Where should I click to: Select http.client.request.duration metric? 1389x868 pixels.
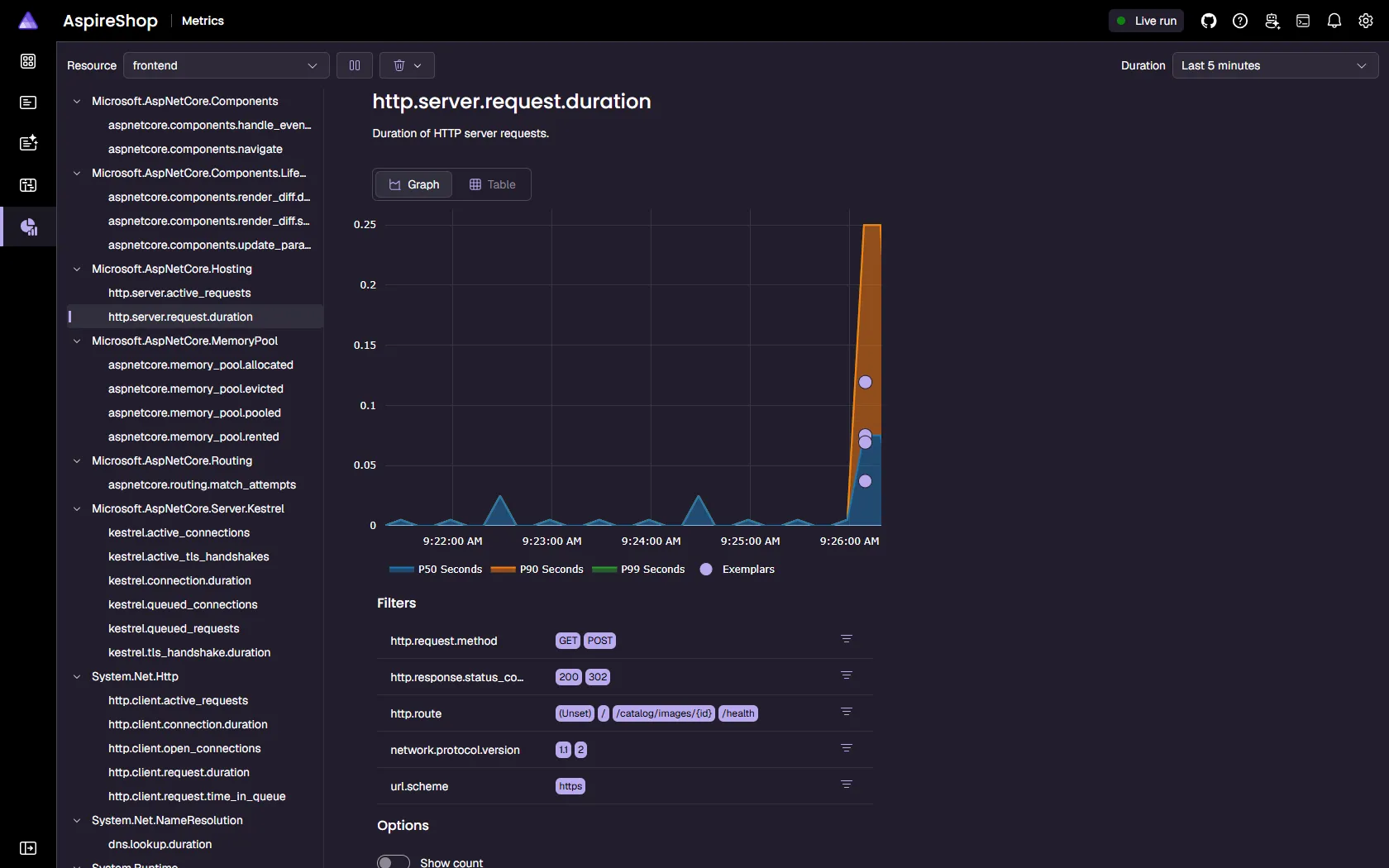pos(179,772)
